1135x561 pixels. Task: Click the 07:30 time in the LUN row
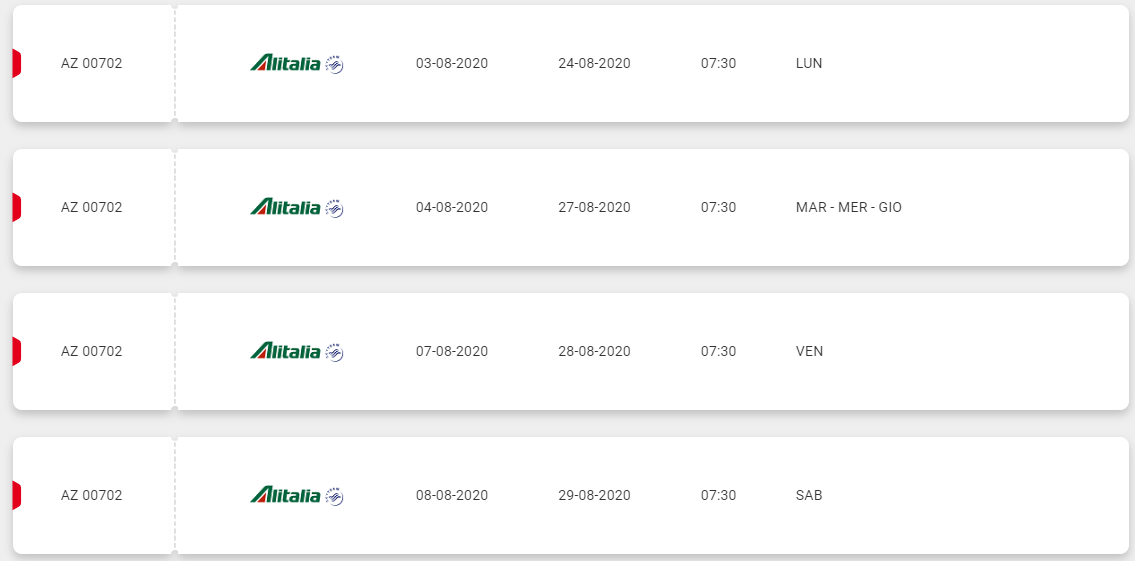(718, 63)
